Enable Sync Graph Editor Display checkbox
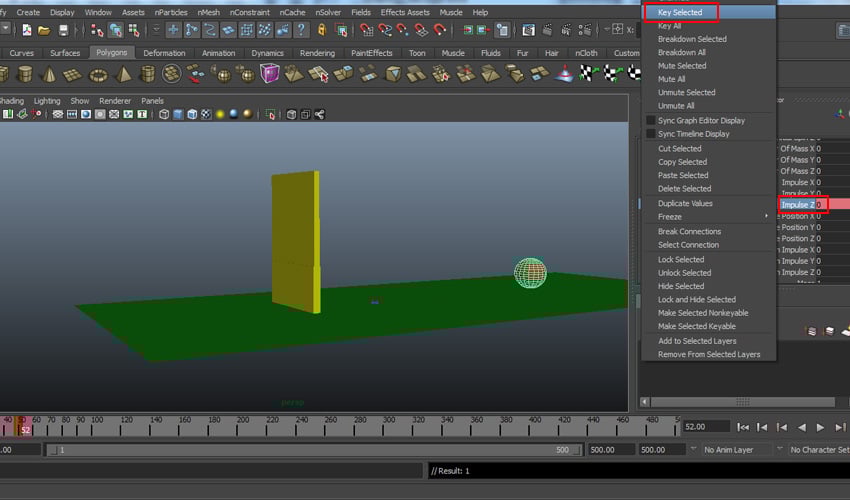Viewport: 850px width, 500px height. tap(650, 121)
